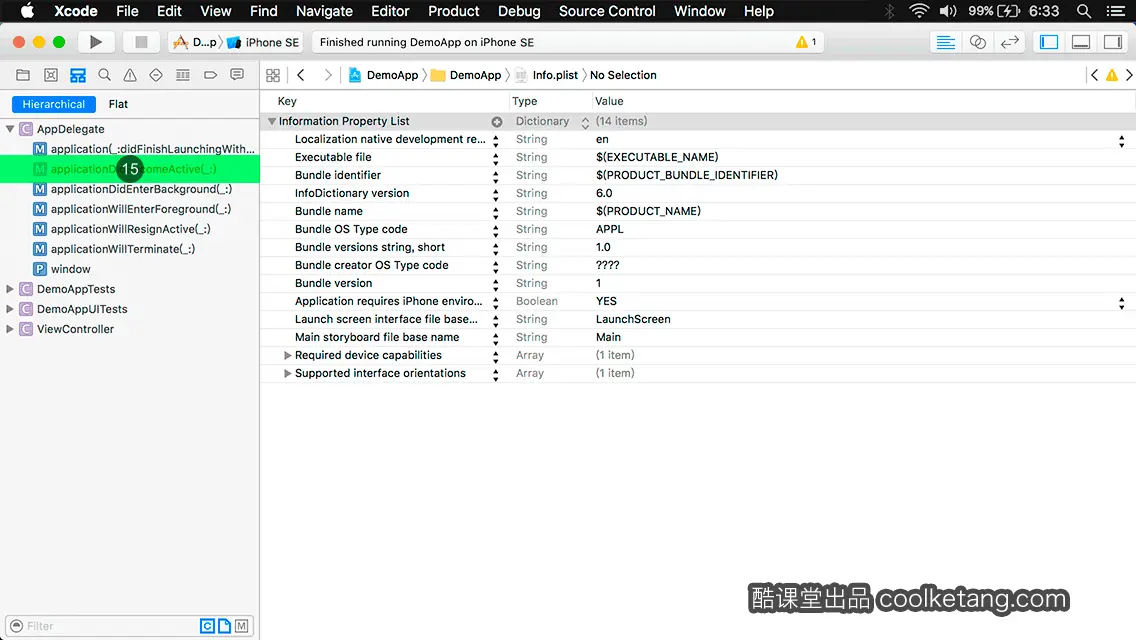Toggle the Utilities pane
This screenshot has width=1136, height=640.
tap(1113, 42)
